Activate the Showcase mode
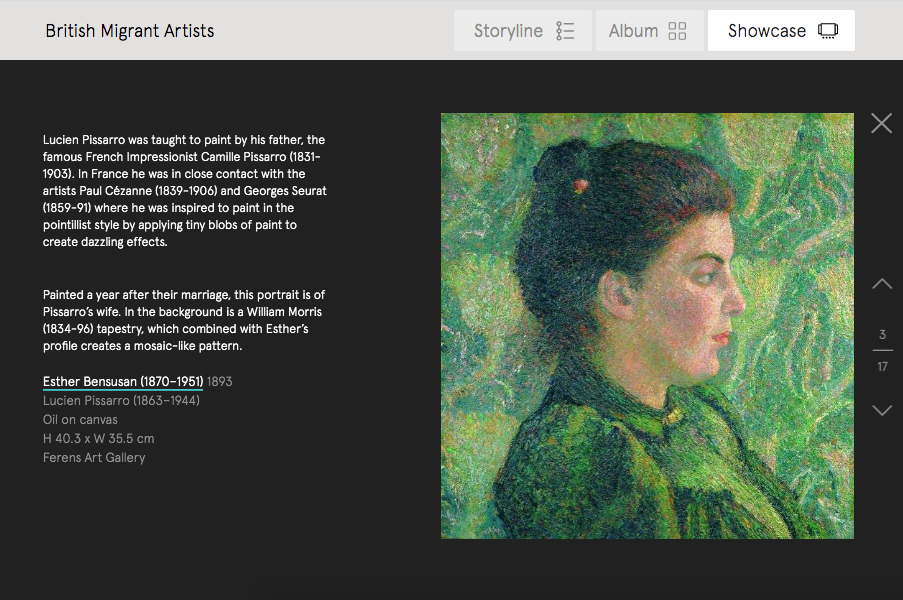Viewport: 903px width, 600px height. pyautogui.click(x=781, y=30)
